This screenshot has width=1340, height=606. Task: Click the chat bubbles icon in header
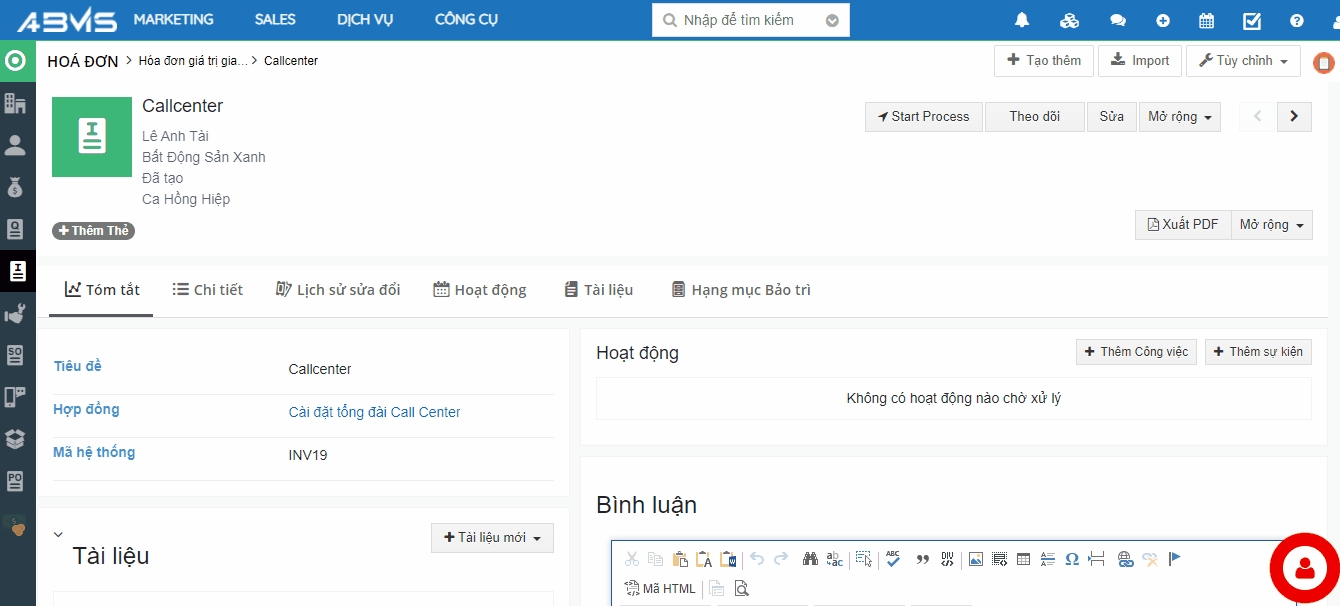1118,20
